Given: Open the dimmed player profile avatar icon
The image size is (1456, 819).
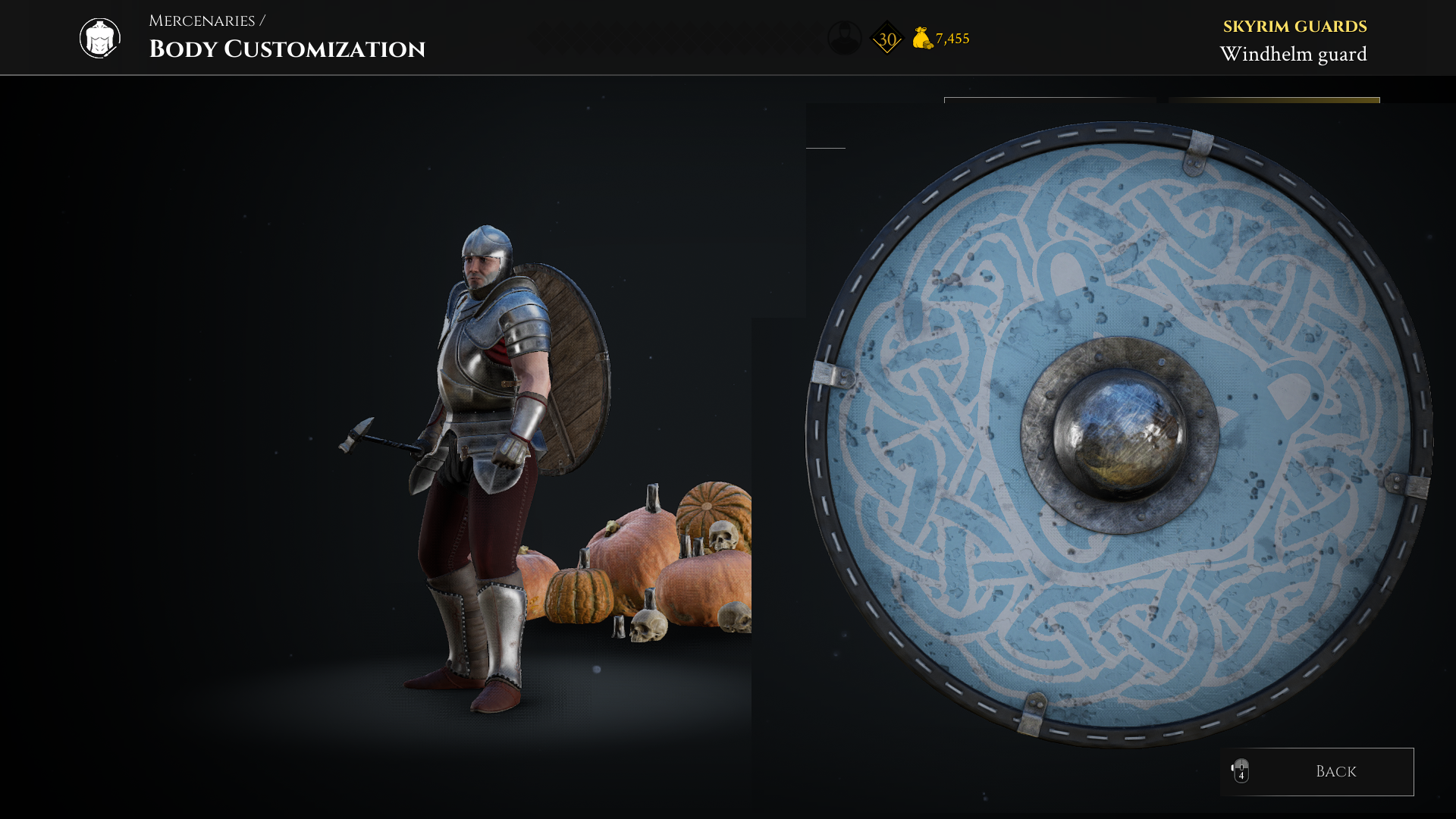Looking at the screenshot, I should (844, 37).
